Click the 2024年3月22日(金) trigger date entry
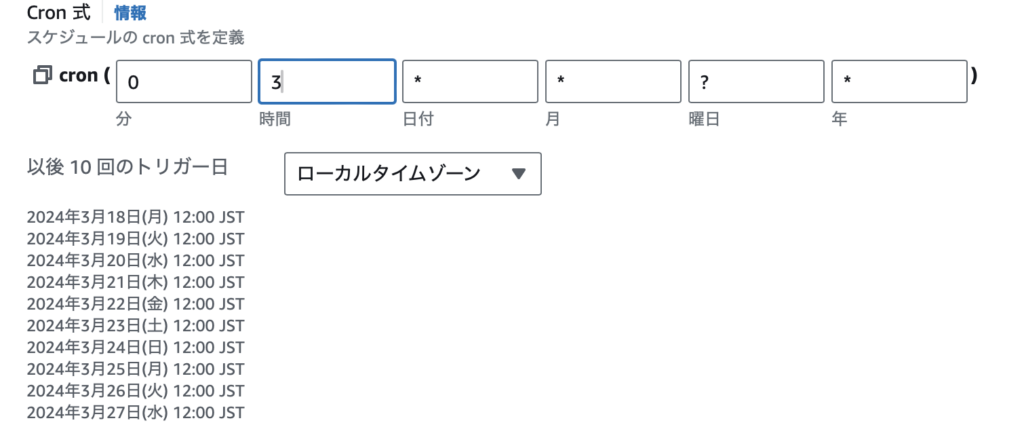Image resolution: width=1024 pixels, height=444 pixels. click(x=136, y=304)
